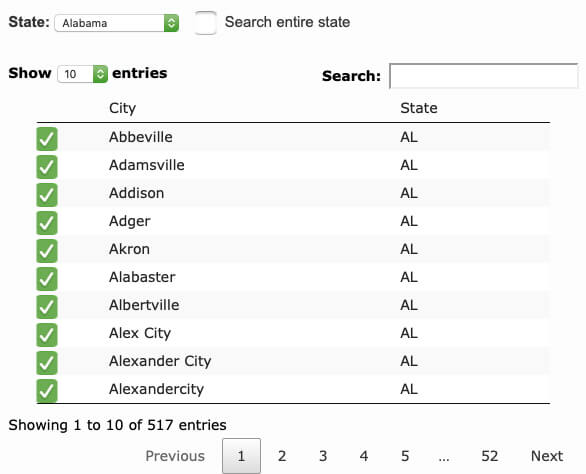Toggle the Addison row checkbox
The height and width of the screenshot is (474, 586).
click(x=47, y=195)
